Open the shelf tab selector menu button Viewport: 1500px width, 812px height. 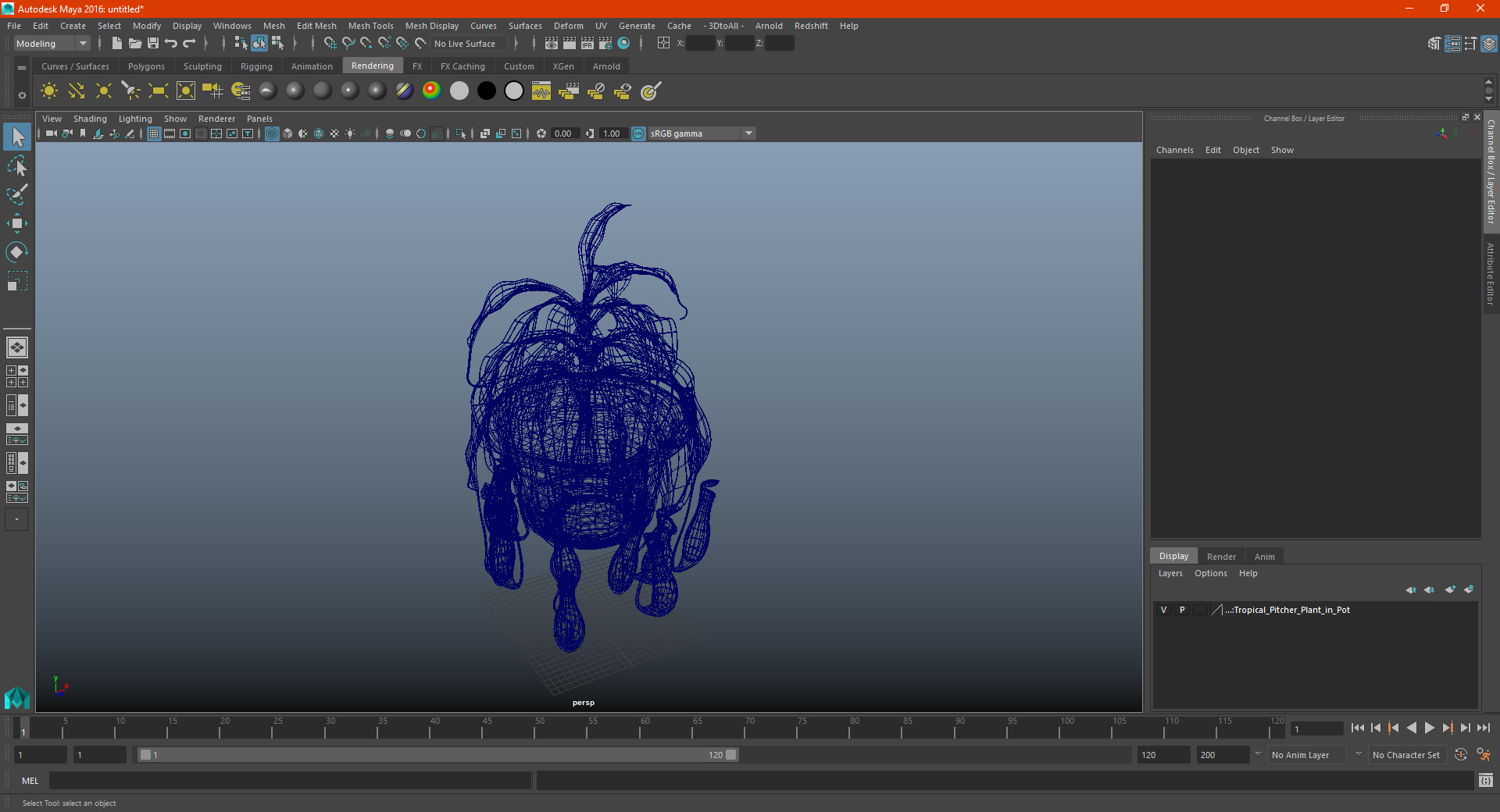[x=22, y=68]
